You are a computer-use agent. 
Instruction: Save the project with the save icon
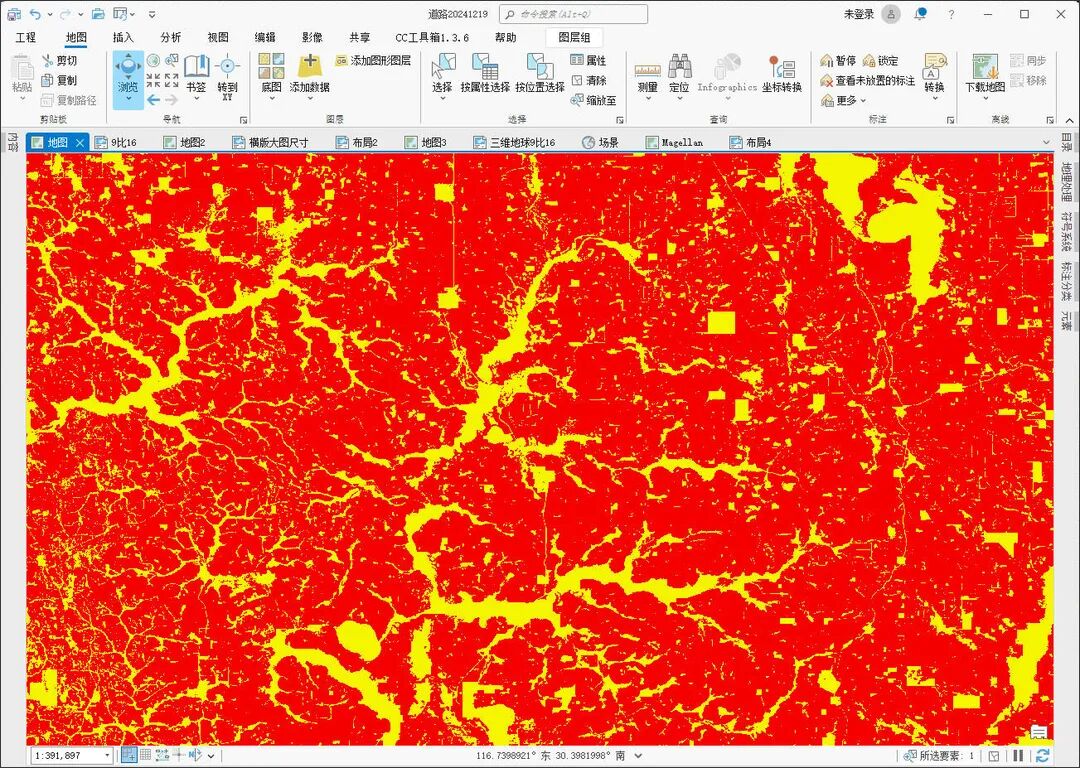13,14
